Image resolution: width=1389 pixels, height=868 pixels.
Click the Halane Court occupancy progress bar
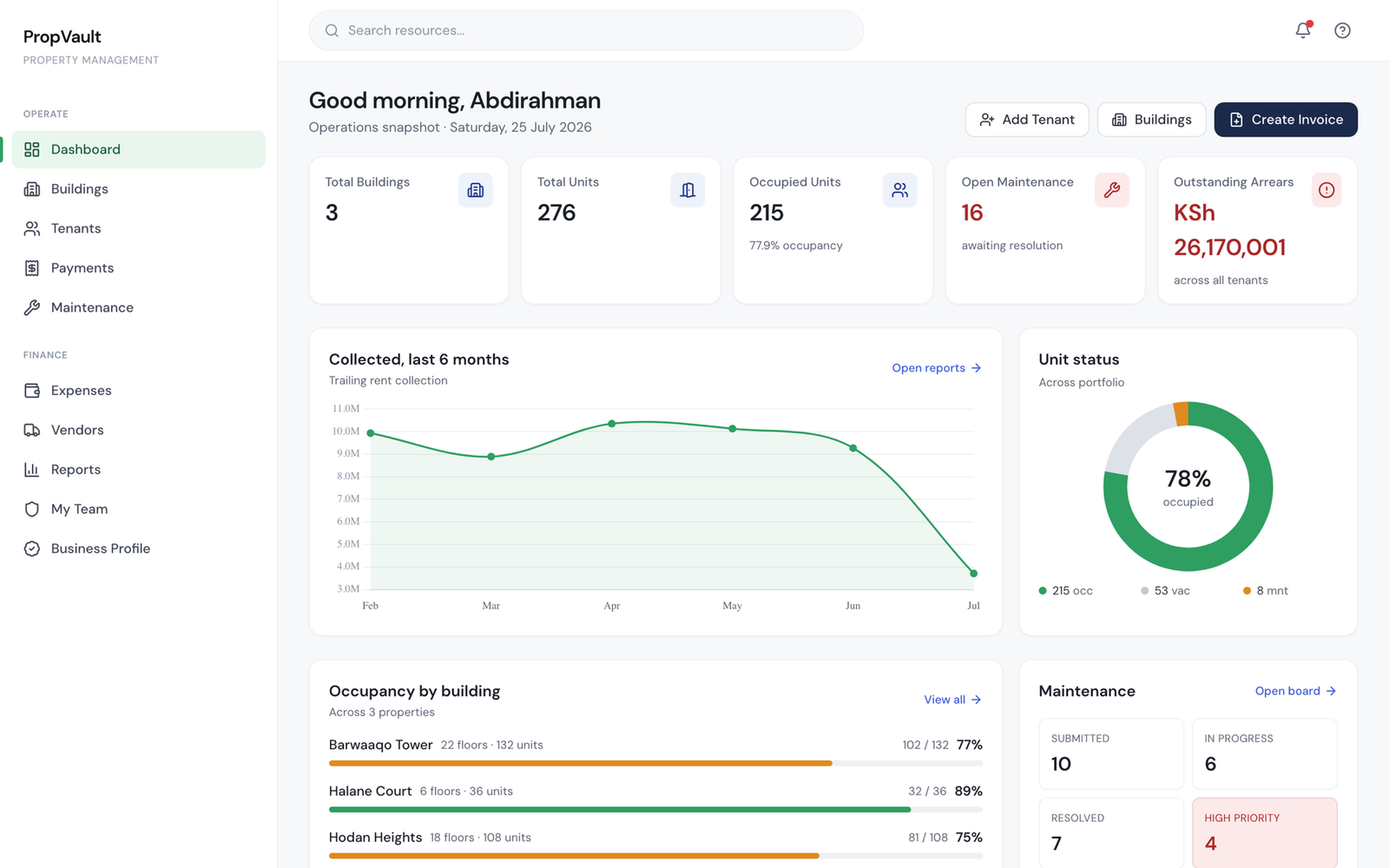pos(655,810)
